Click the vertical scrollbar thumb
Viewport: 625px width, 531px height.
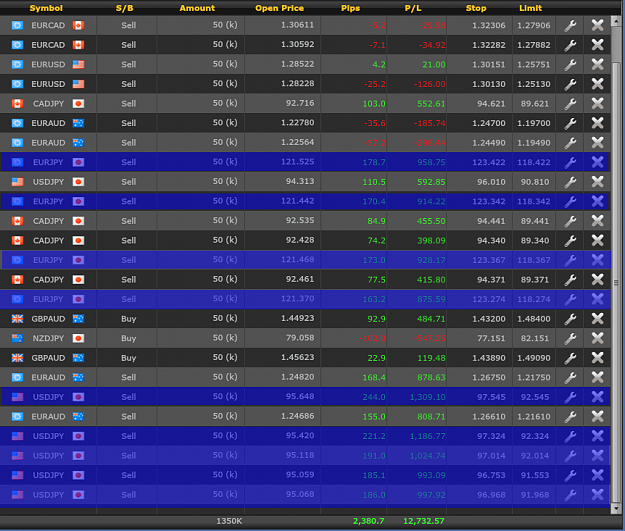point(616,282)
